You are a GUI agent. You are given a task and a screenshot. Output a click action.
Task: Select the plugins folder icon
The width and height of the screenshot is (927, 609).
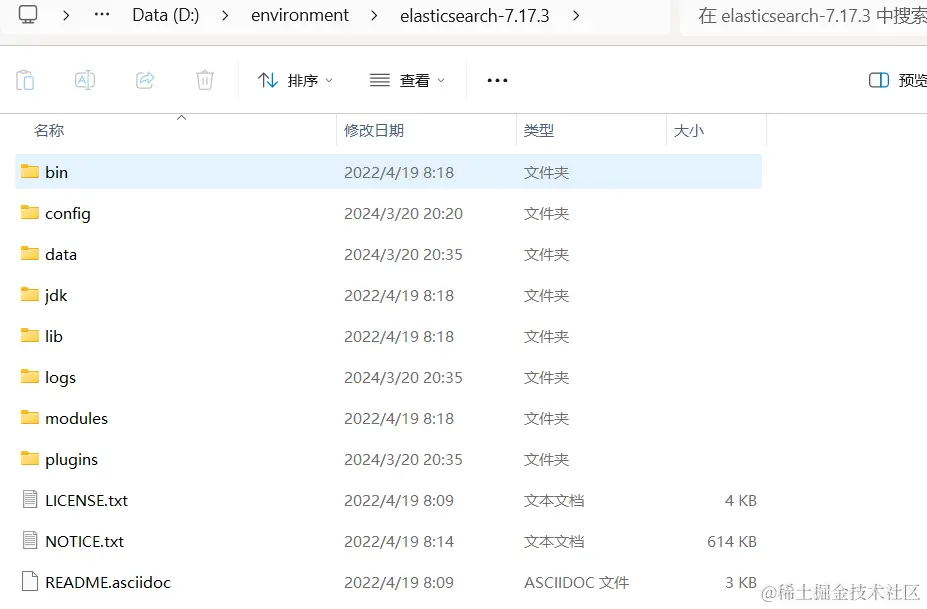[x=30, y=459]
